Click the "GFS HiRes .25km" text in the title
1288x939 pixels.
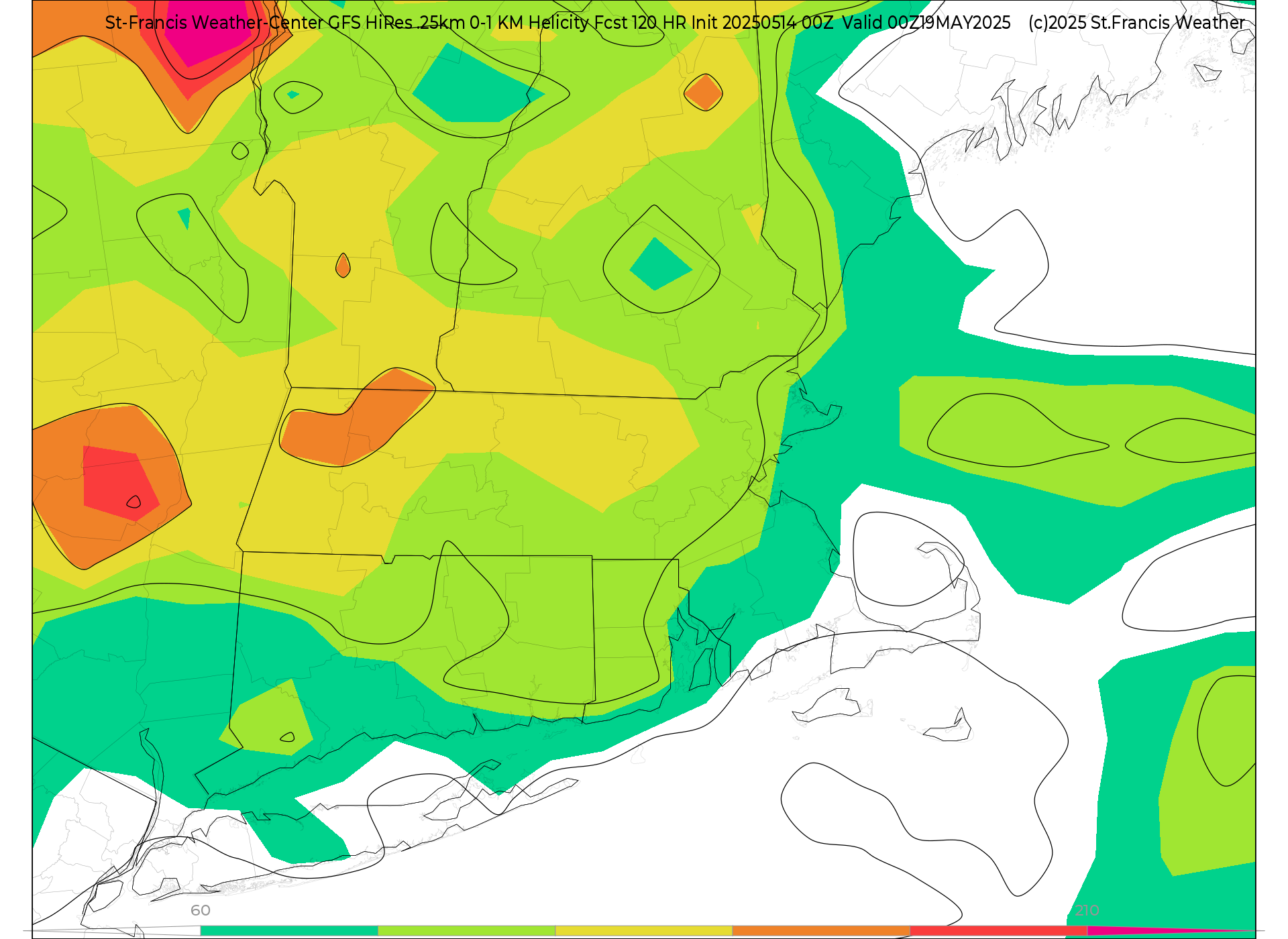[x=397, y=23]
